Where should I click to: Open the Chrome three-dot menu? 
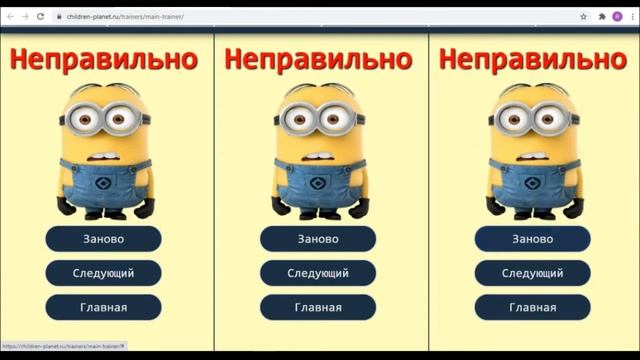tap(633, 17)
